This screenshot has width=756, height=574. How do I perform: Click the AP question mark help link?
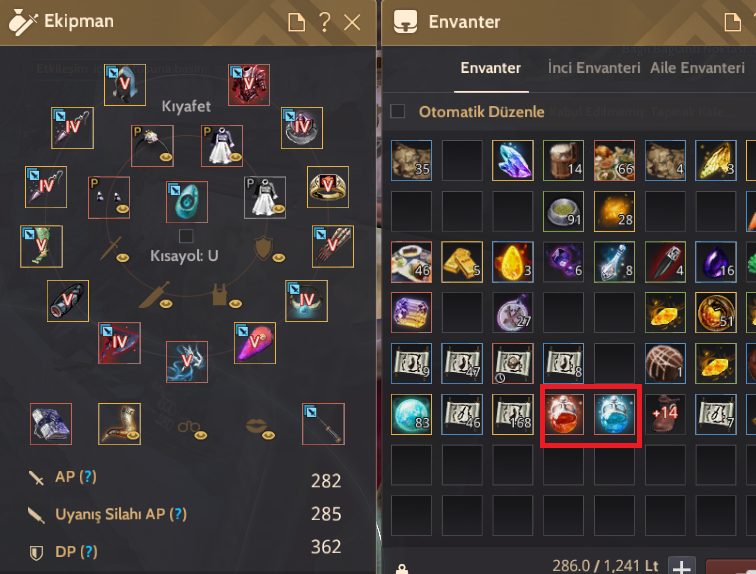click(87, 477)
